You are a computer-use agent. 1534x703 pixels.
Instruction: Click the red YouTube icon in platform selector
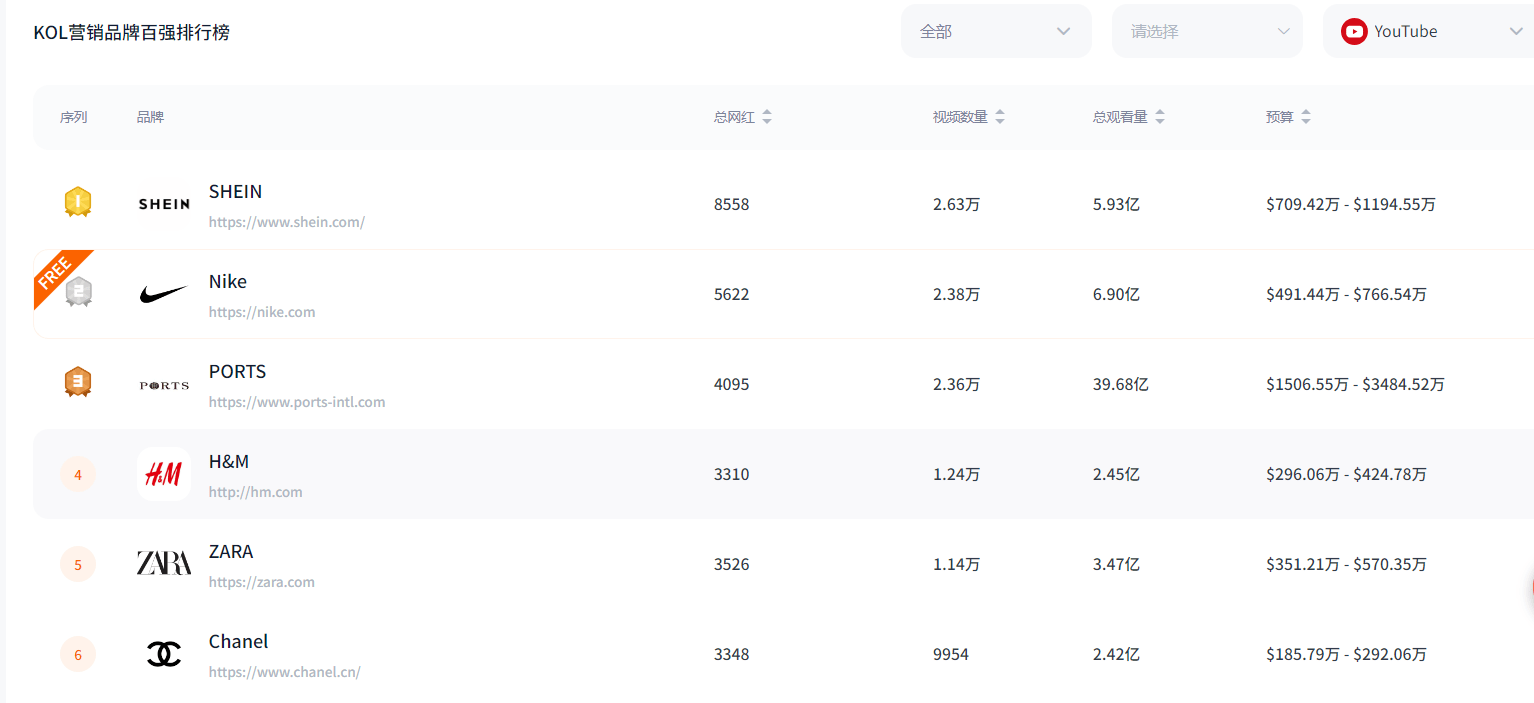[x=1354, y=31]
